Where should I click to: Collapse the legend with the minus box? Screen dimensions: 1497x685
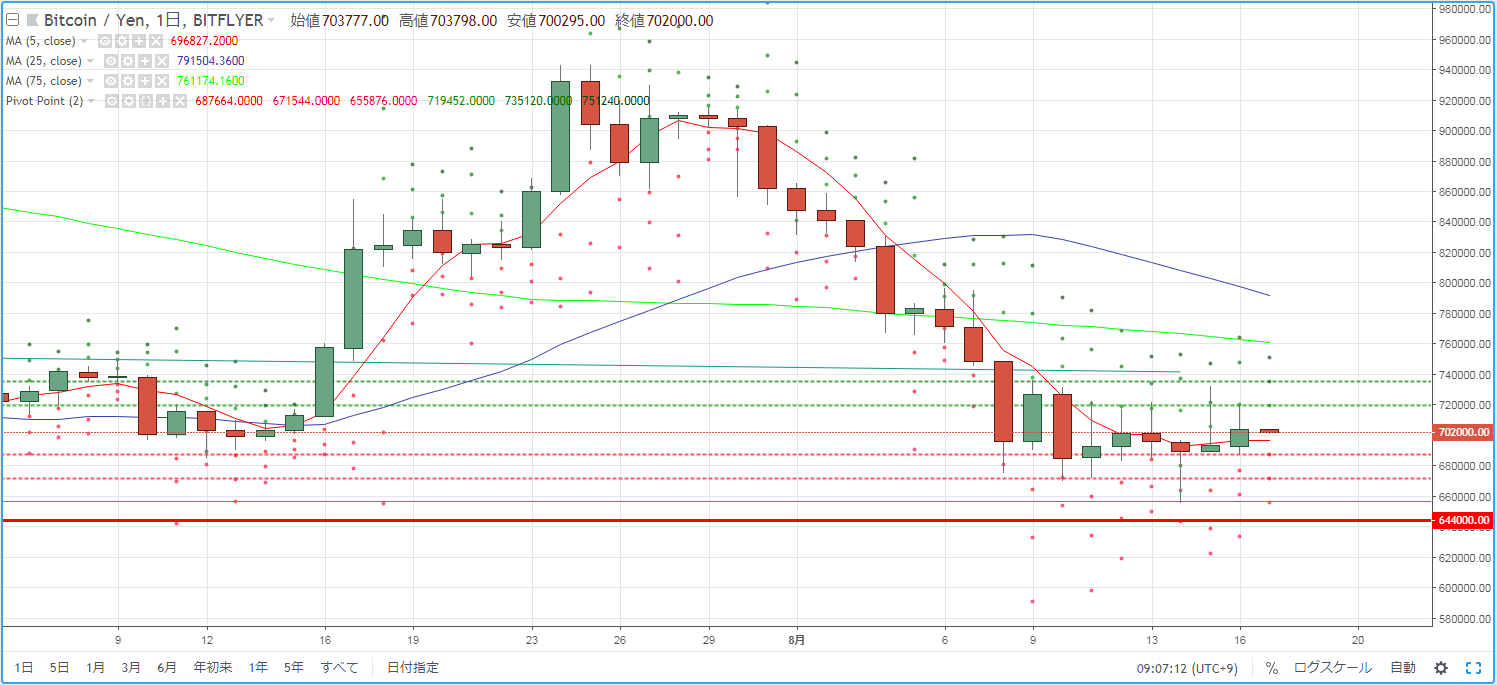[x=13, y=20]
